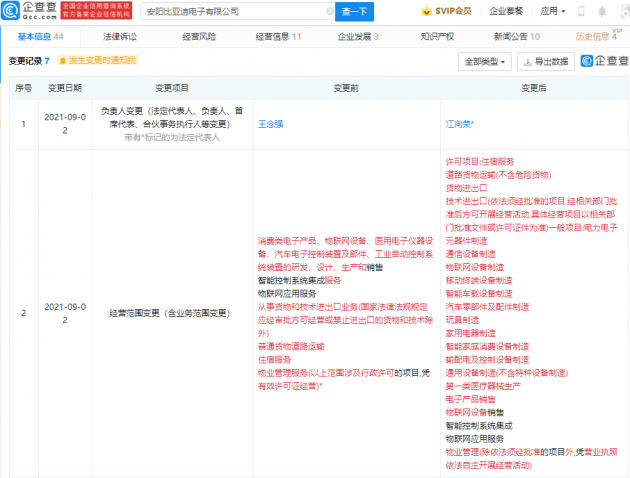Click the 家用电器制造 line

470,333
